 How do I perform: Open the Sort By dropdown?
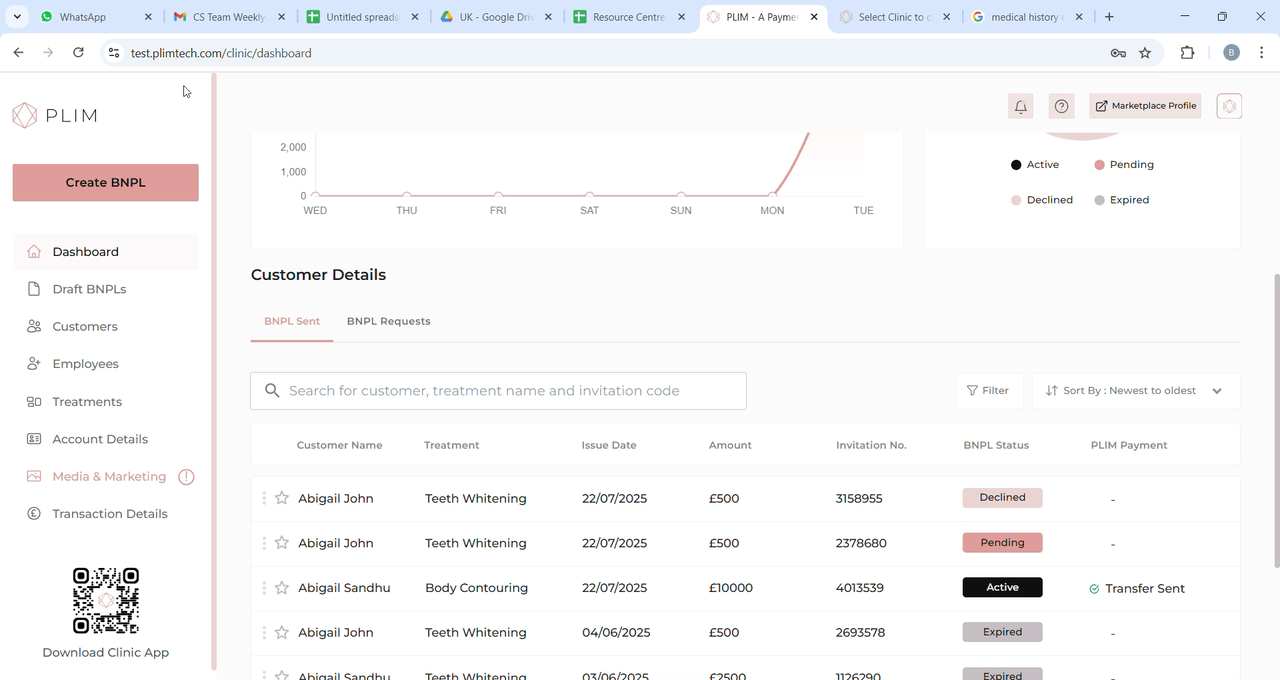1136,391
